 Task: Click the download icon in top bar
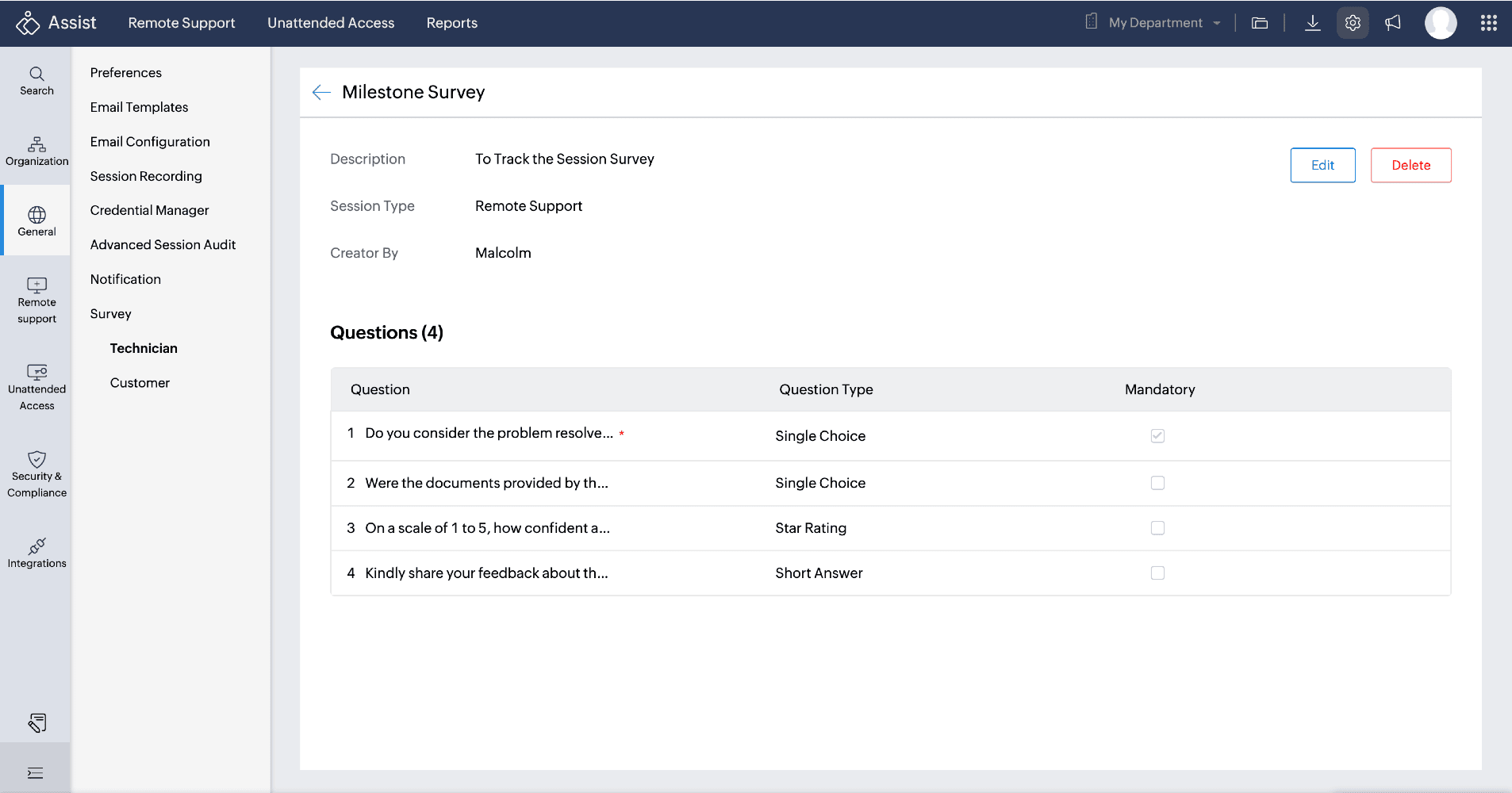(1313, 23)
